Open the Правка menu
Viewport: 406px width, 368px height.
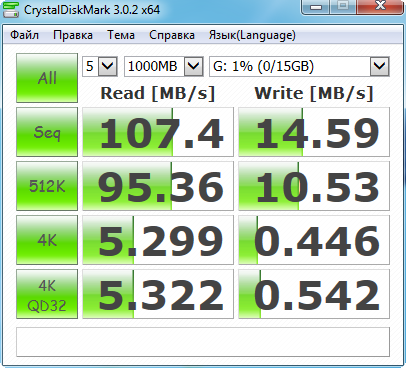point(73,35)
